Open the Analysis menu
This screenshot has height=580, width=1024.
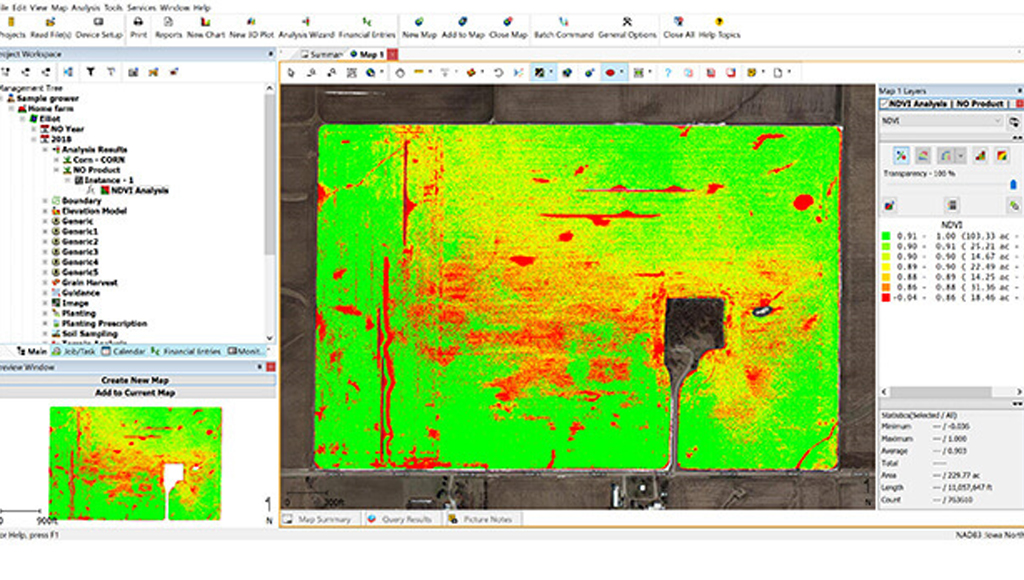click(x=85, y=6)
